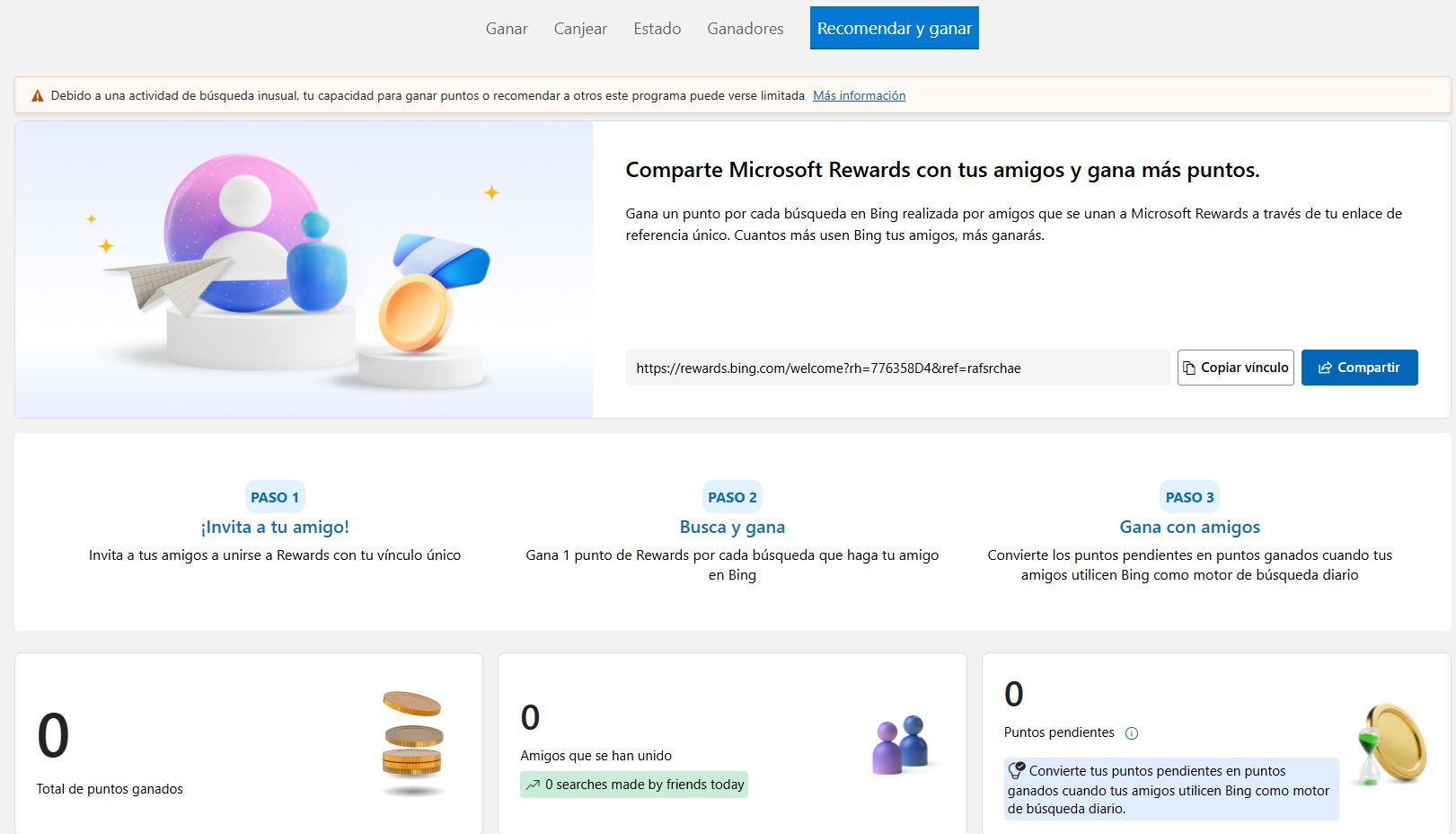Viewport: 1456px width, 834px height.
Task: Click the Convierte tus puntos pendientes tip box
Action: [x=1171, y=789]
